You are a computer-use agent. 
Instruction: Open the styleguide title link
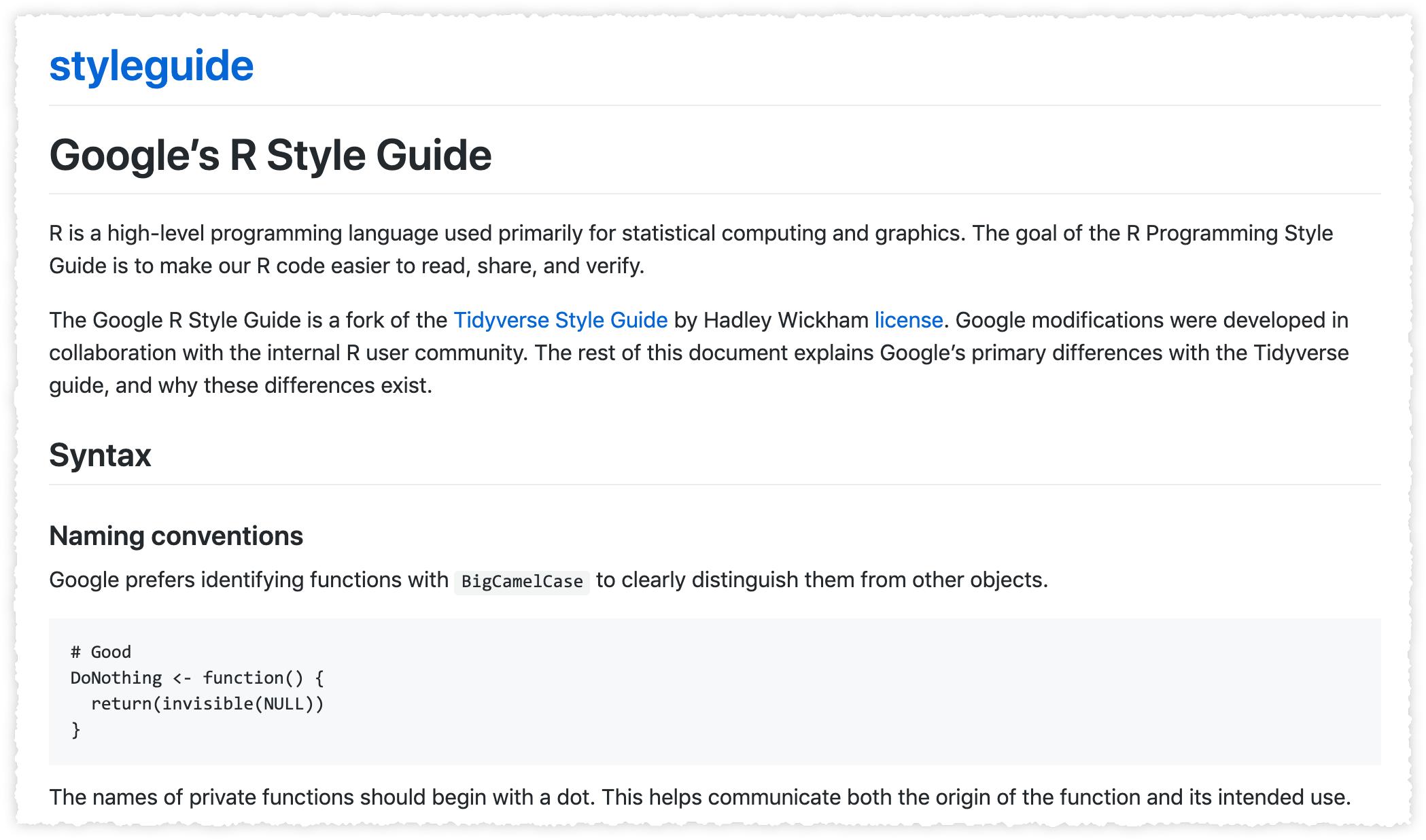[x=151, y=66]
